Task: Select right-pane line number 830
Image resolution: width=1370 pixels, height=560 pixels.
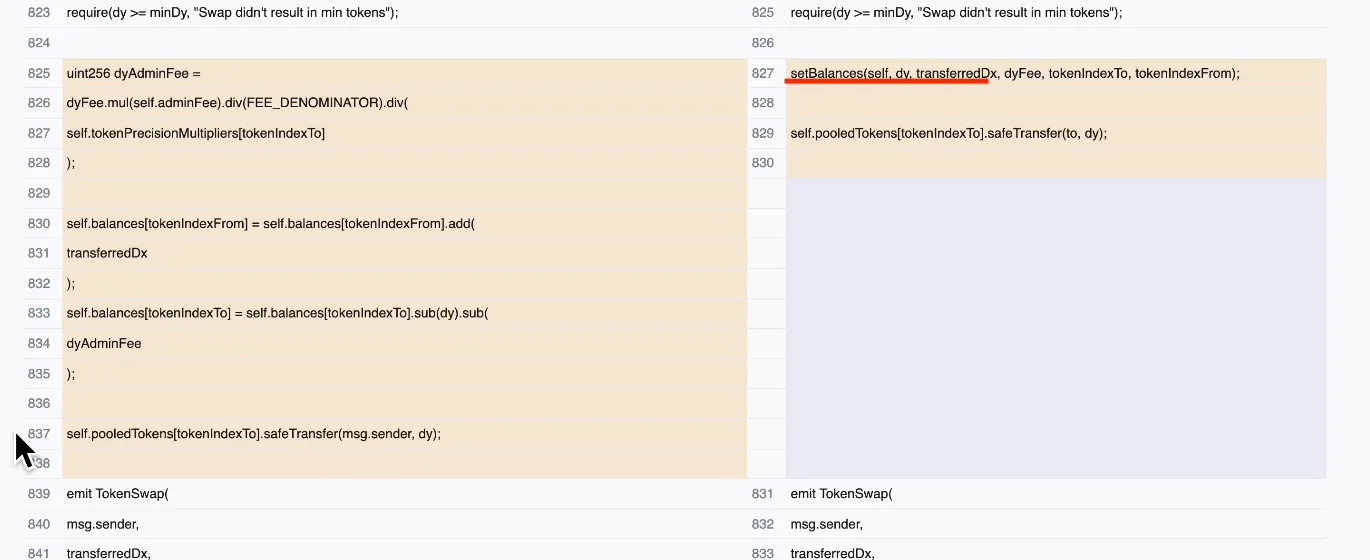Action: (x=763, y=163)
